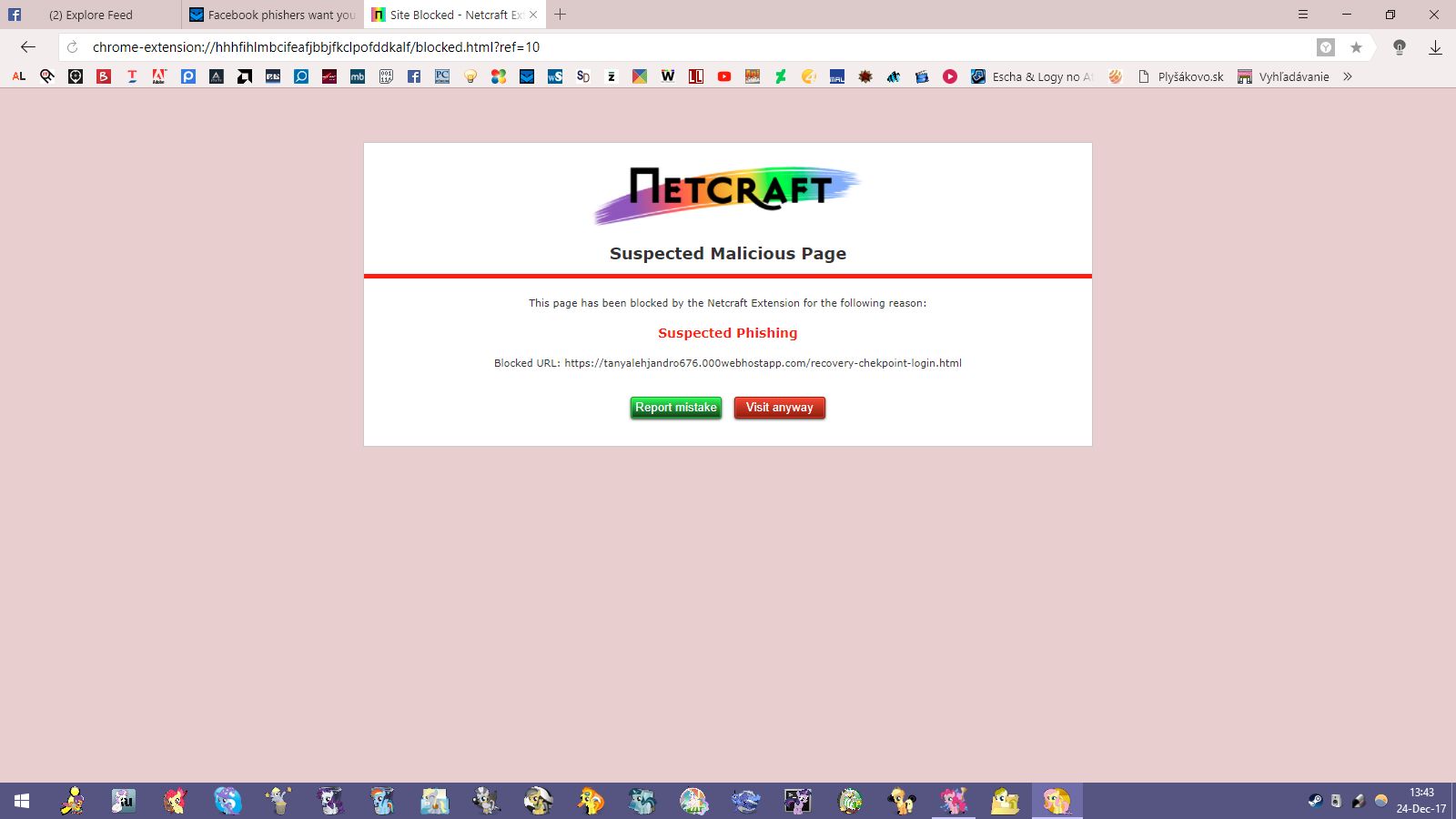The height and width of the screenshot is (819, 1456).
Task: Open the wS bookmark
Action: point(555,76)
